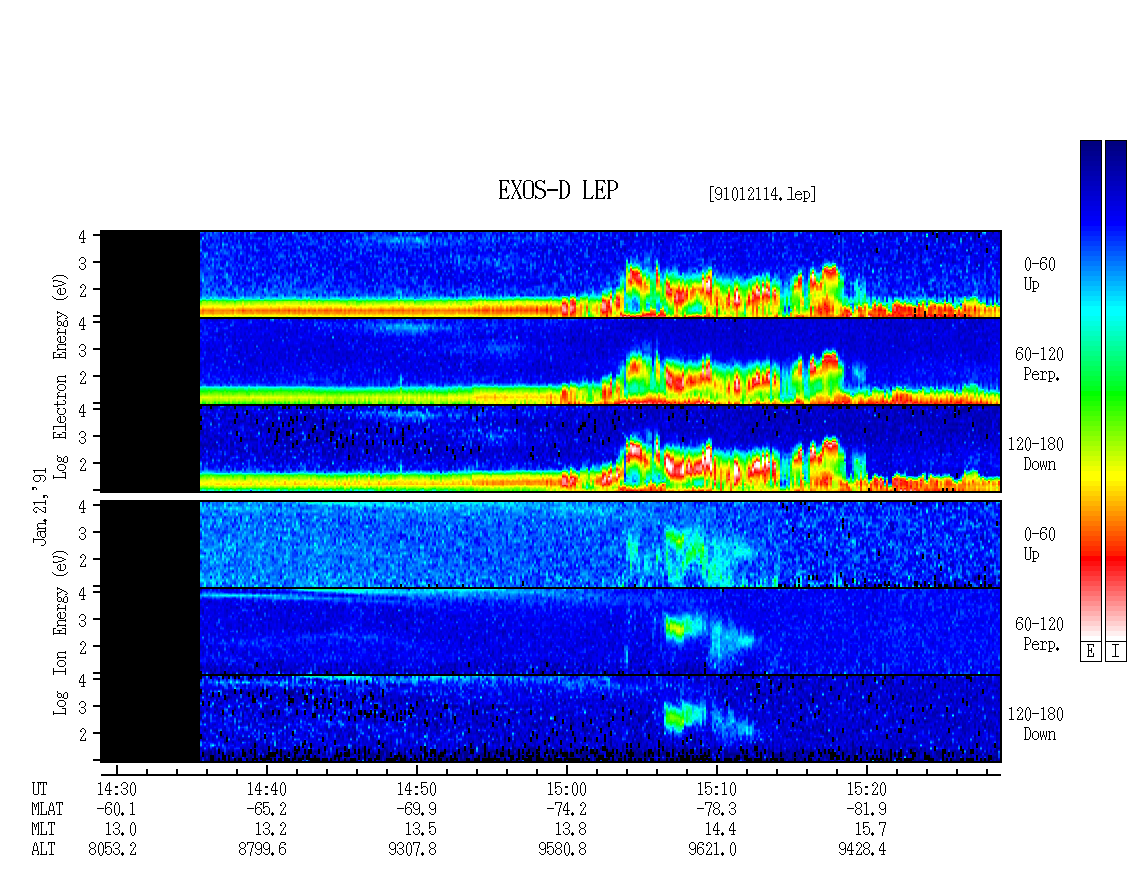Click the MLAT row label

pos(48,809)
